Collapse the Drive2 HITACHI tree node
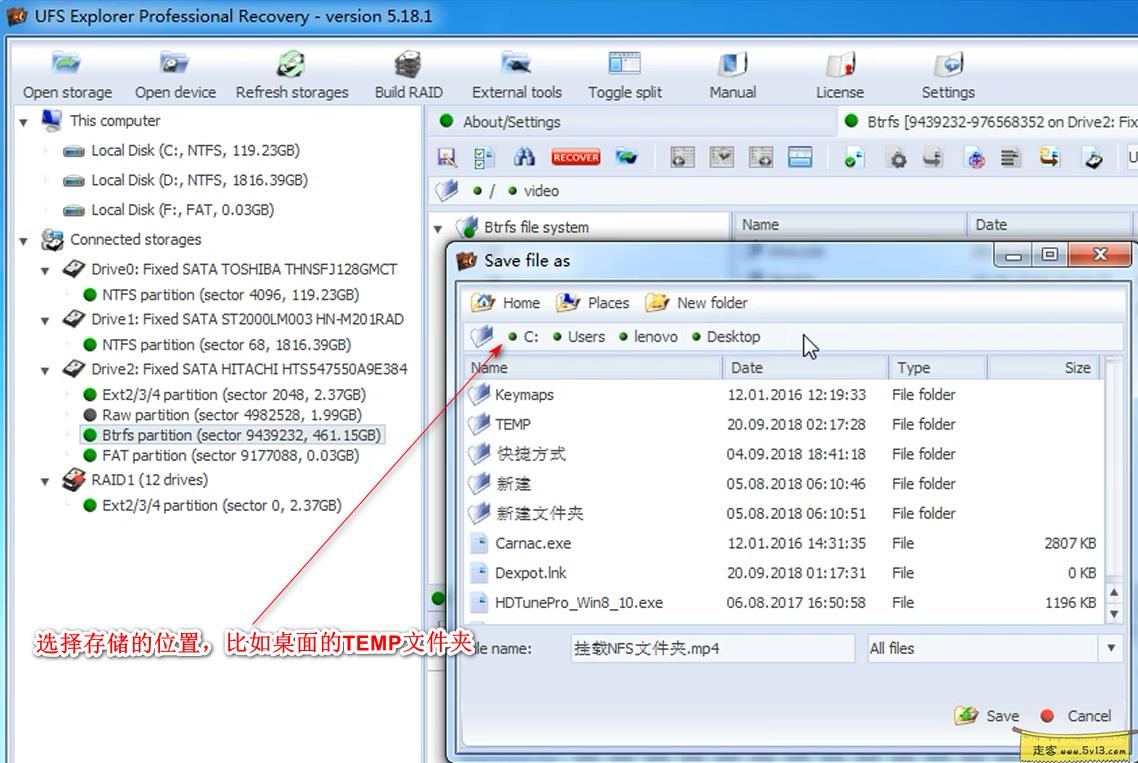 43,370
